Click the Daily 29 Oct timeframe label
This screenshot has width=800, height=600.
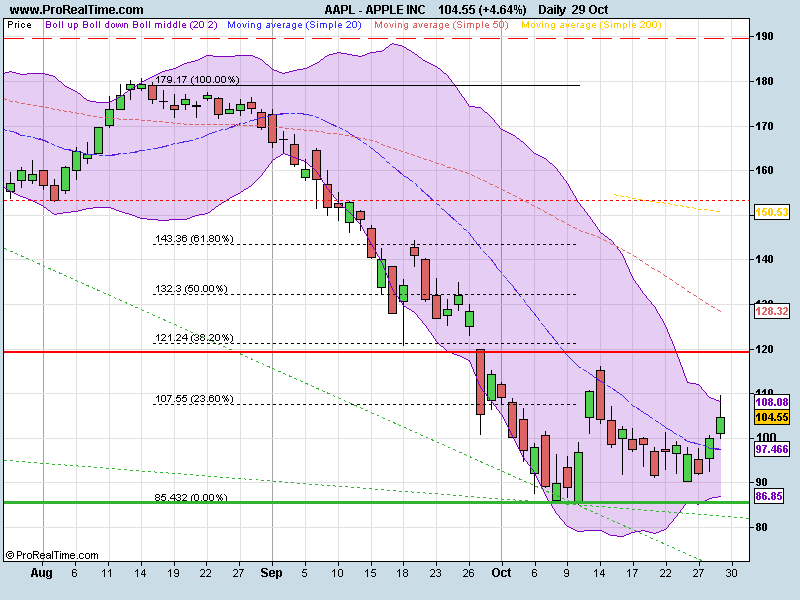[x=573, y=9]
